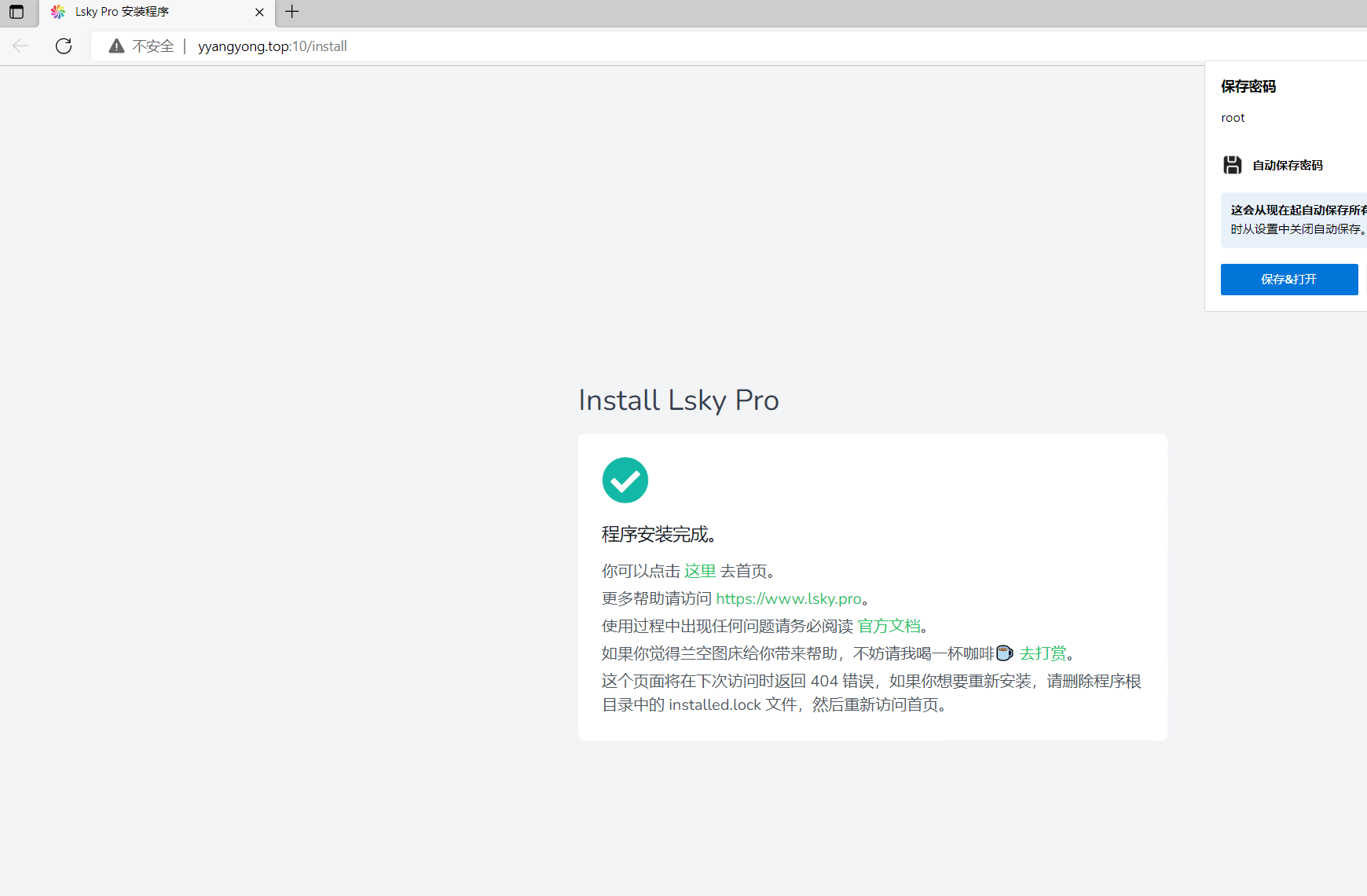Click the green checkmark success icon
1367x896 pixels.
click(x=625, y=480)
